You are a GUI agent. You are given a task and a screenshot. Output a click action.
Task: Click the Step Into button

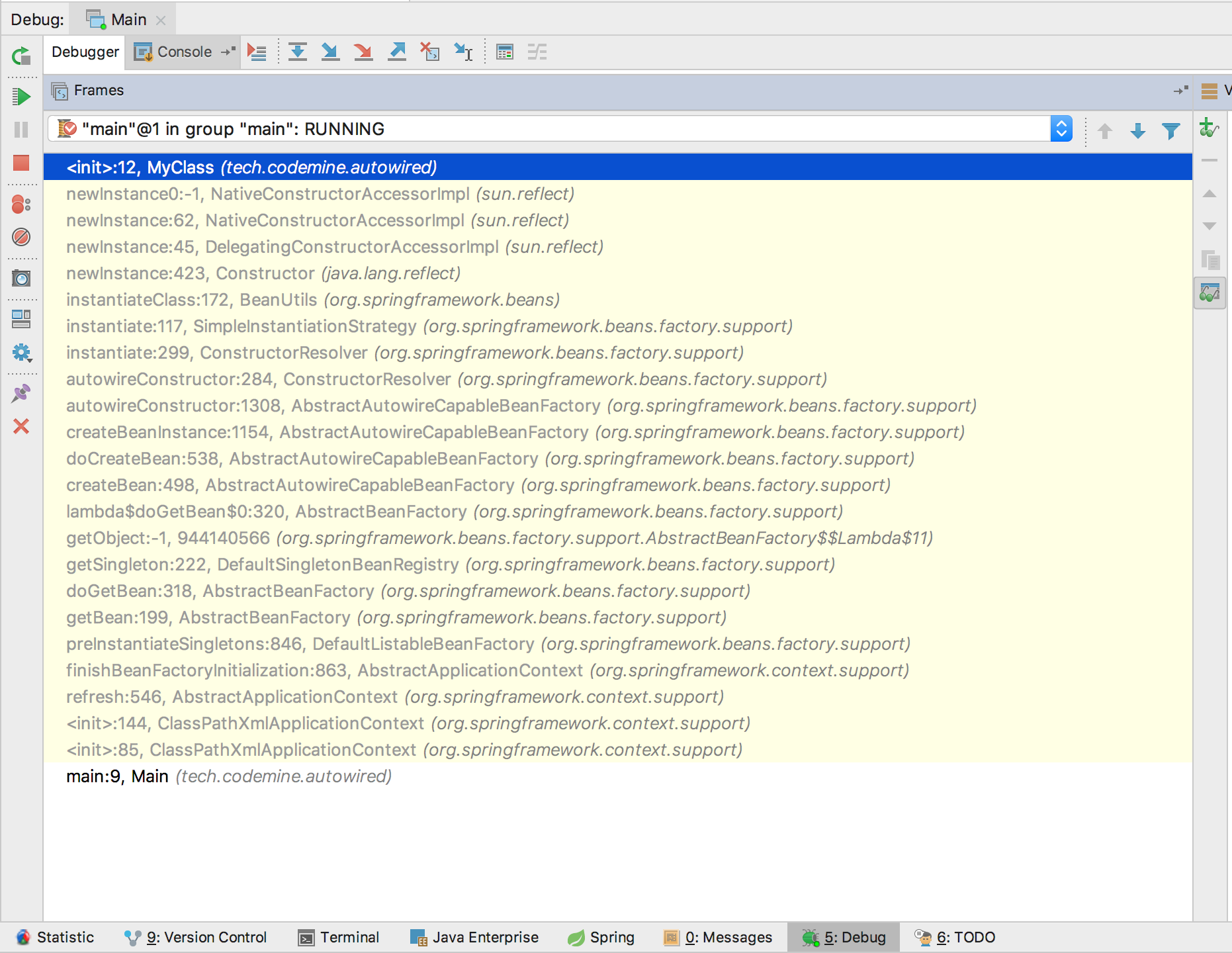coord(330,52)
